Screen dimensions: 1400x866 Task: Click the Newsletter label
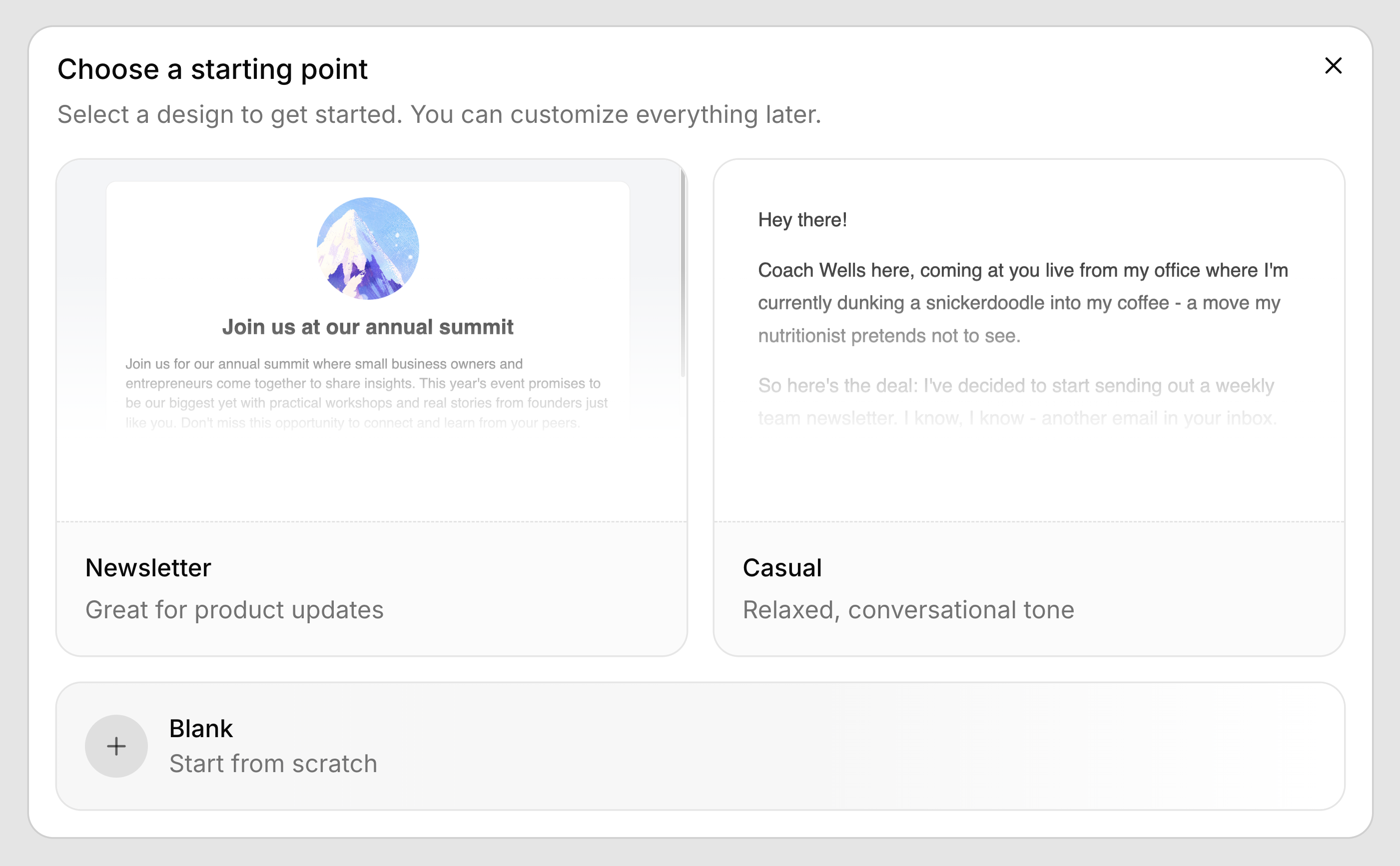[148, 568]
